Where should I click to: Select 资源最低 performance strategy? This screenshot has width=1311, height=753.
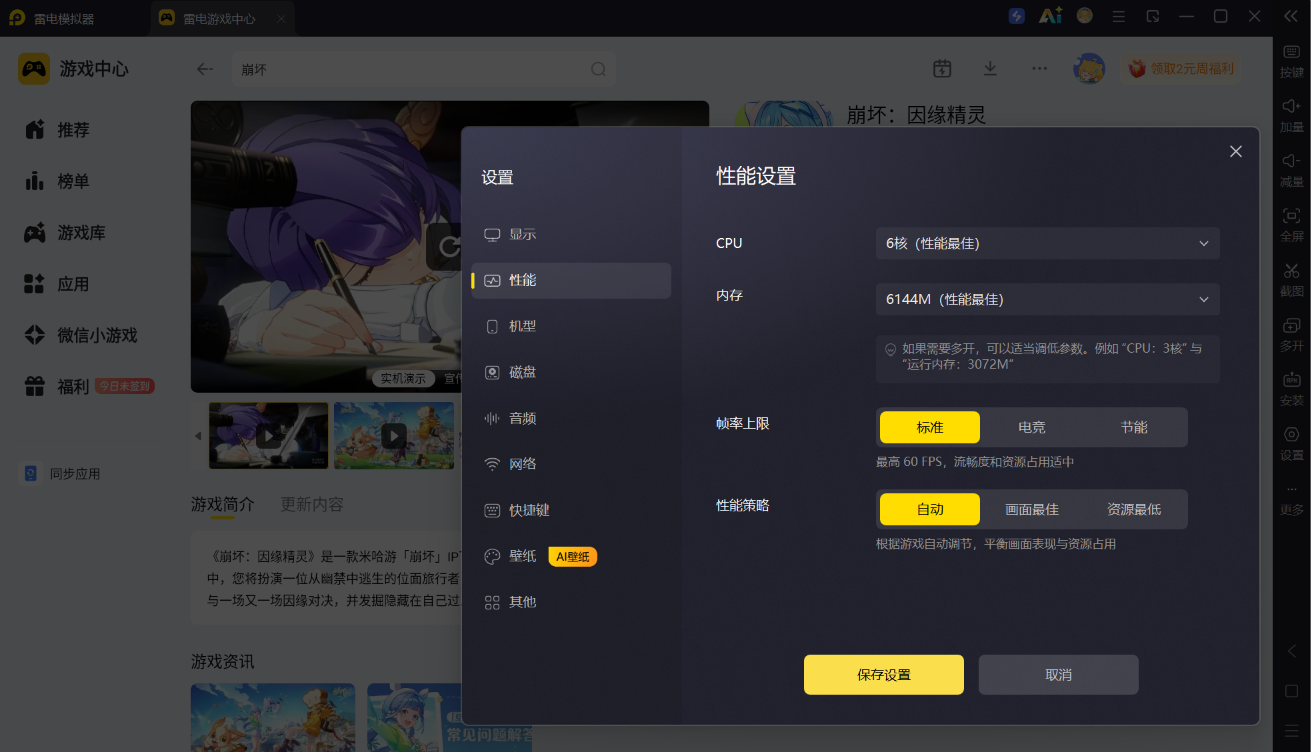coord(1134,509)
